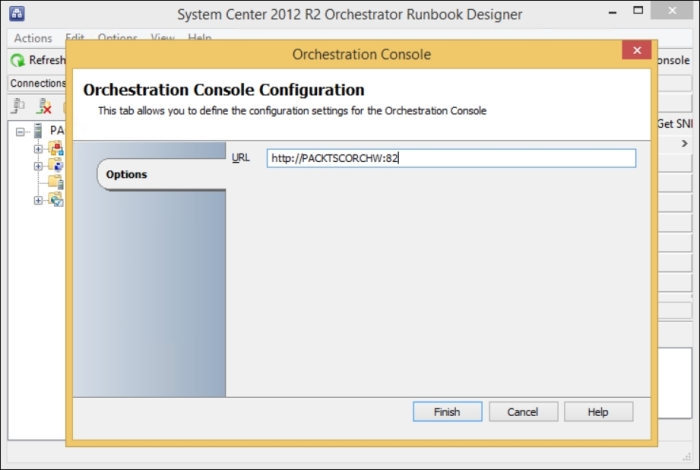Expand the last folder node in the tree
Viewport: 700px width, 470px height.
[38, 200]
